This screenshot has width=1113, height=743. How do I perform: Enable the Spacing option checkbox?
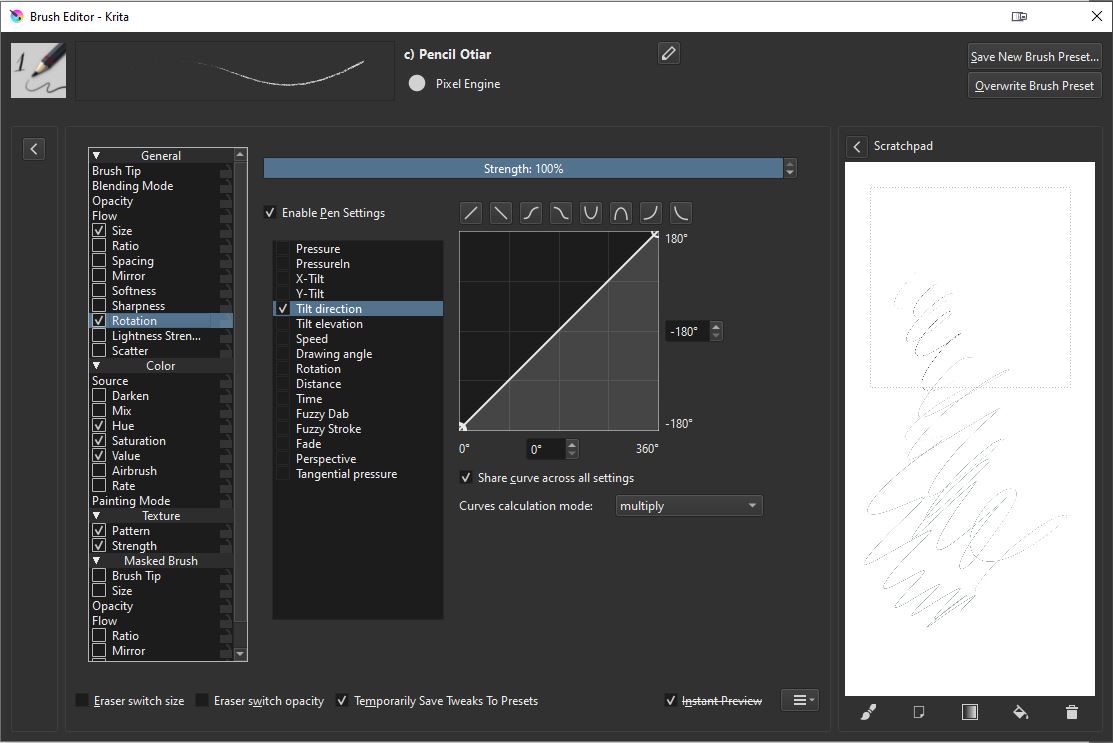click(x=99, y=260)
